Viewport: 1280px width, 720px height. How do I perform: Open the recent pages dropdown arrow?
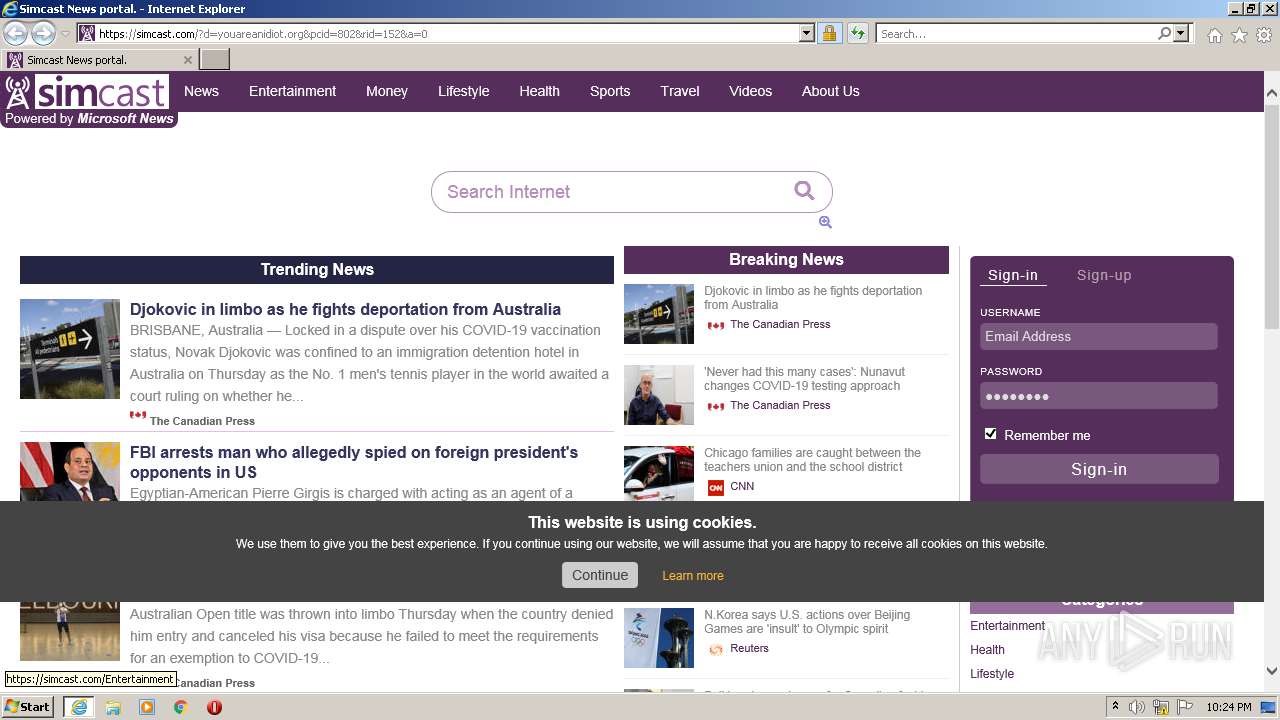pos(65,33)
